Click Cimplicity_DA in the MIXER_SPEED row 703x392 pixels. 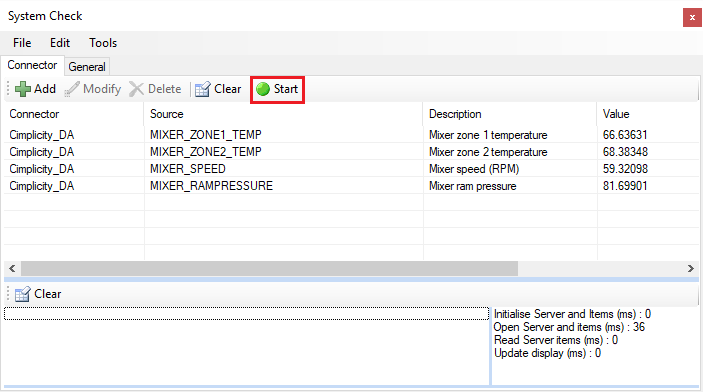(x=41, y=169)
